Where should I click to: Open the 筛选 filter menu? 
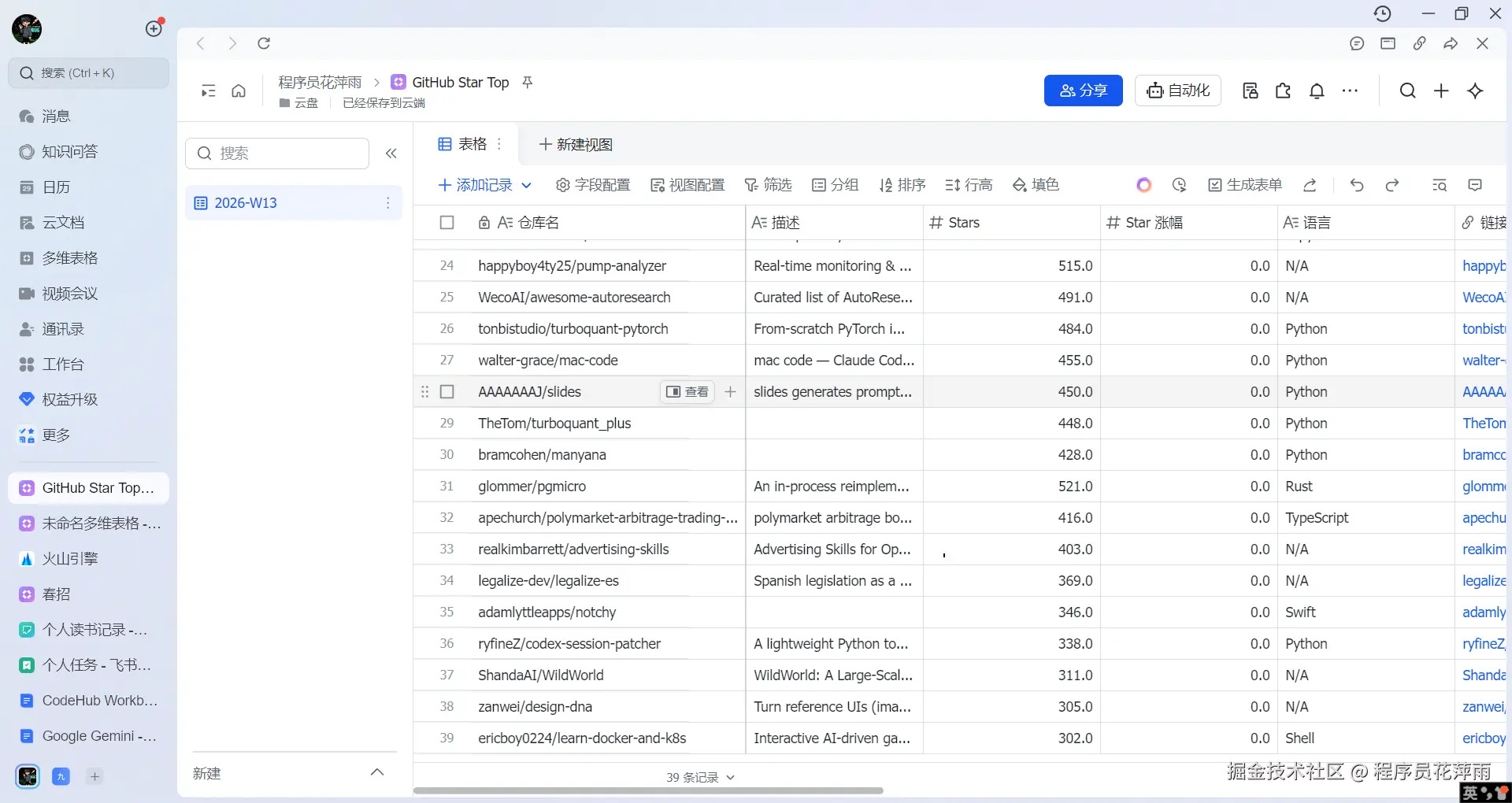(x=768, y=185)
